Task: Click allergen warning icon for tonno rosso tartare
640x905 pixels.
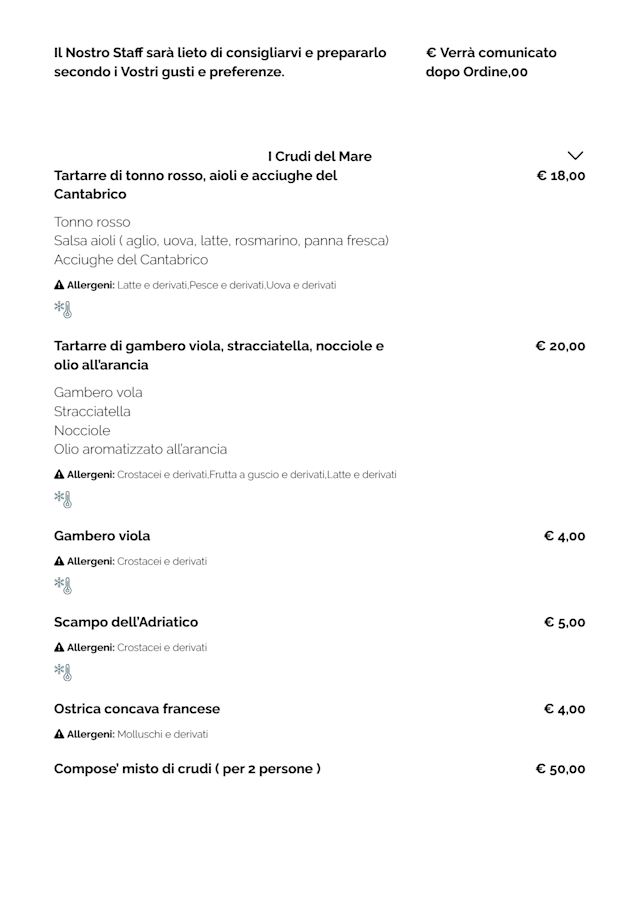Action: click(x=59, y=285)
